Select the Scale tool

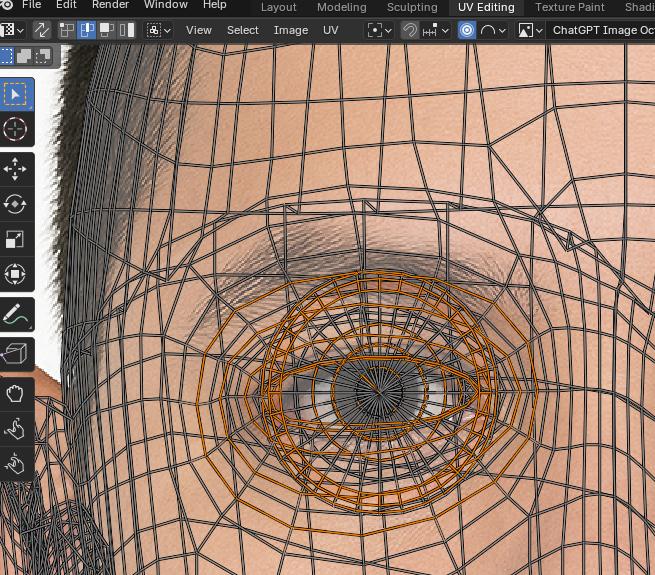[16, 239]
